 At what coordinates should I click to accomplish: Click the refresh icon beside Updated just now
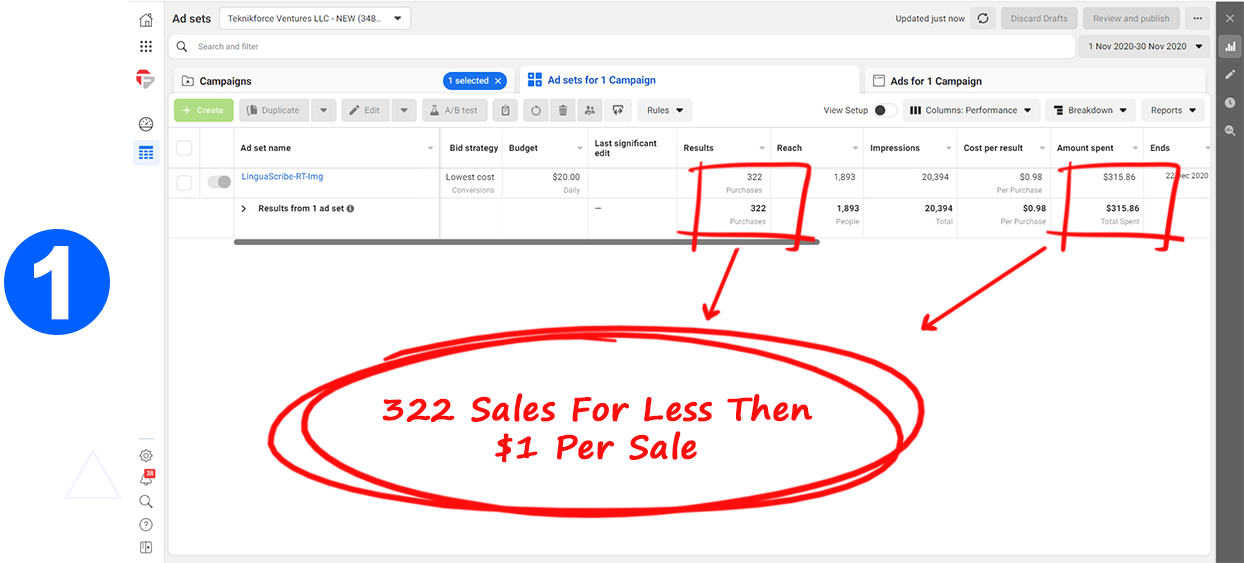[x=983, y=19]
